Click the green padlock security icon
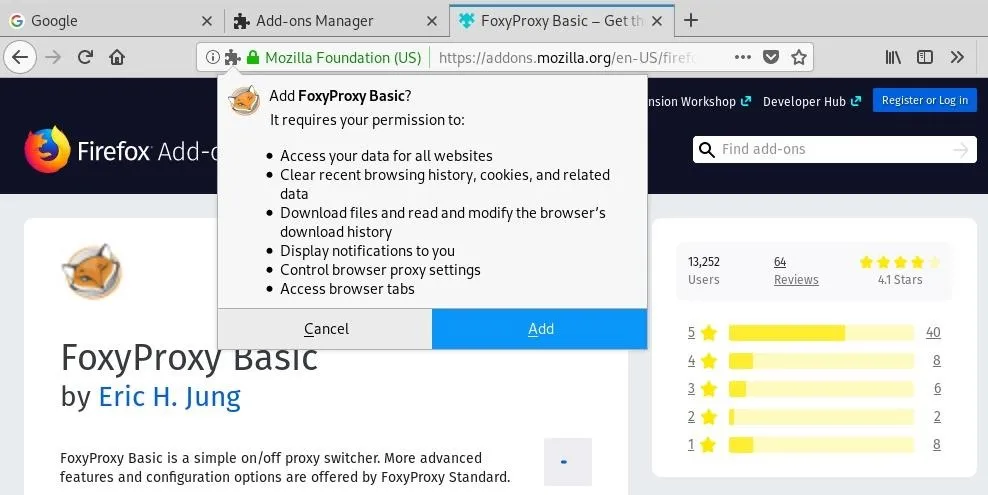The image size is (988, 495). [253, 57]
